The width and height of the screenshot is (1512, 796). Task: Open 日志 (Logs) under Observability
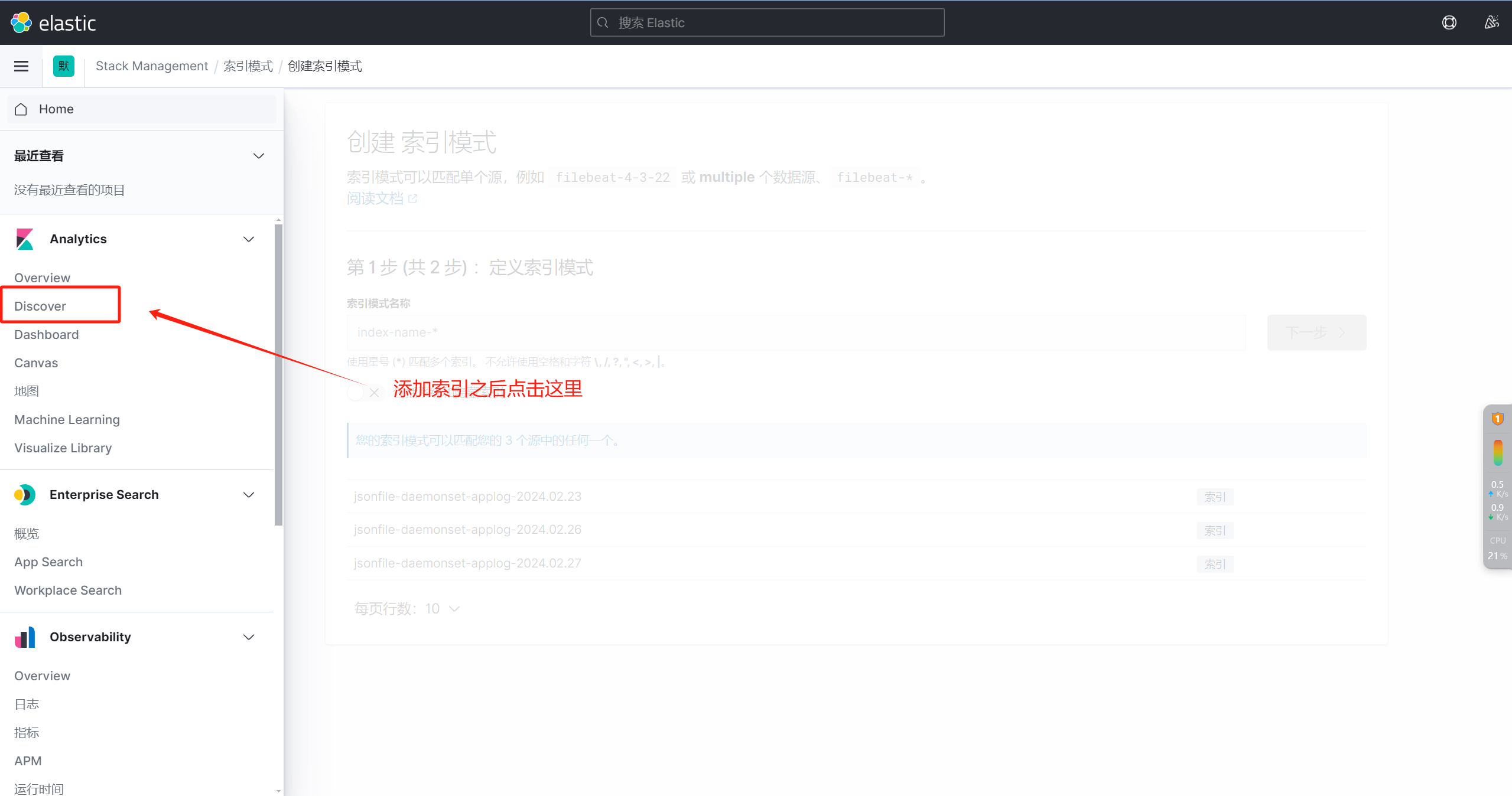(27, 704)
